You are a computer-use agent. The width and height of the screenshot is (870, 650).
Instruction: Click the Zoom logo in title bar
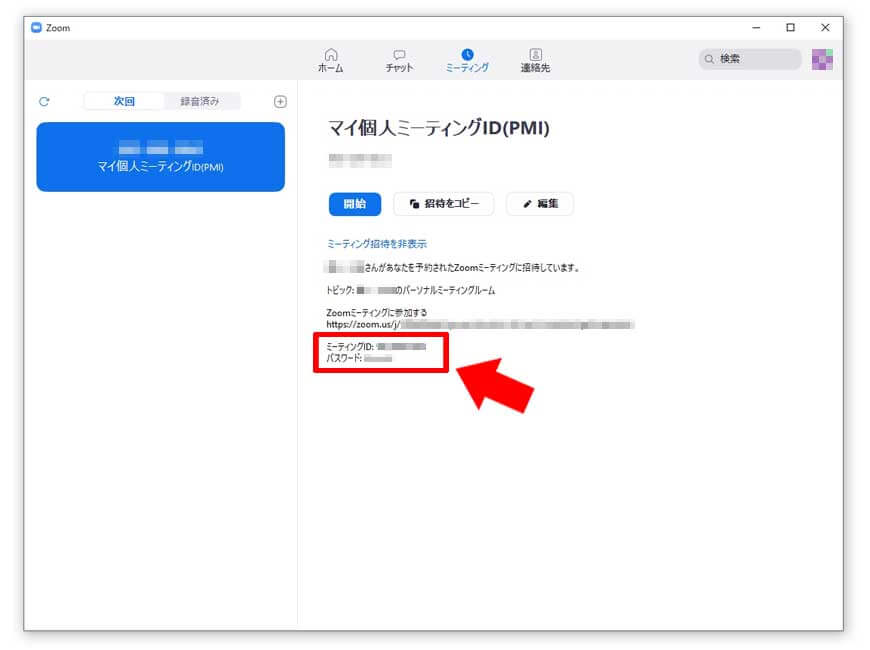click(x=37, y=28)
